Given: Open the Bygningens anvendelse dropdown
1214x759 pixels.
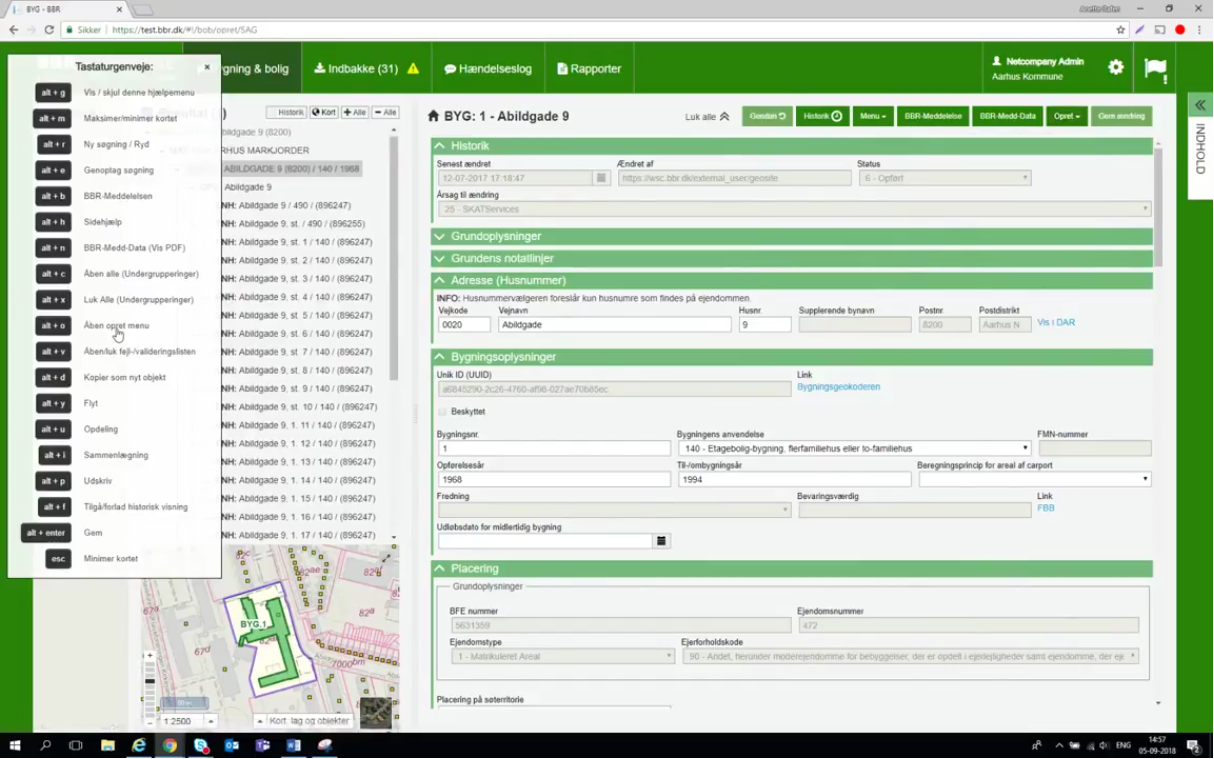Looking at the screenshot, I should point(853,449).
